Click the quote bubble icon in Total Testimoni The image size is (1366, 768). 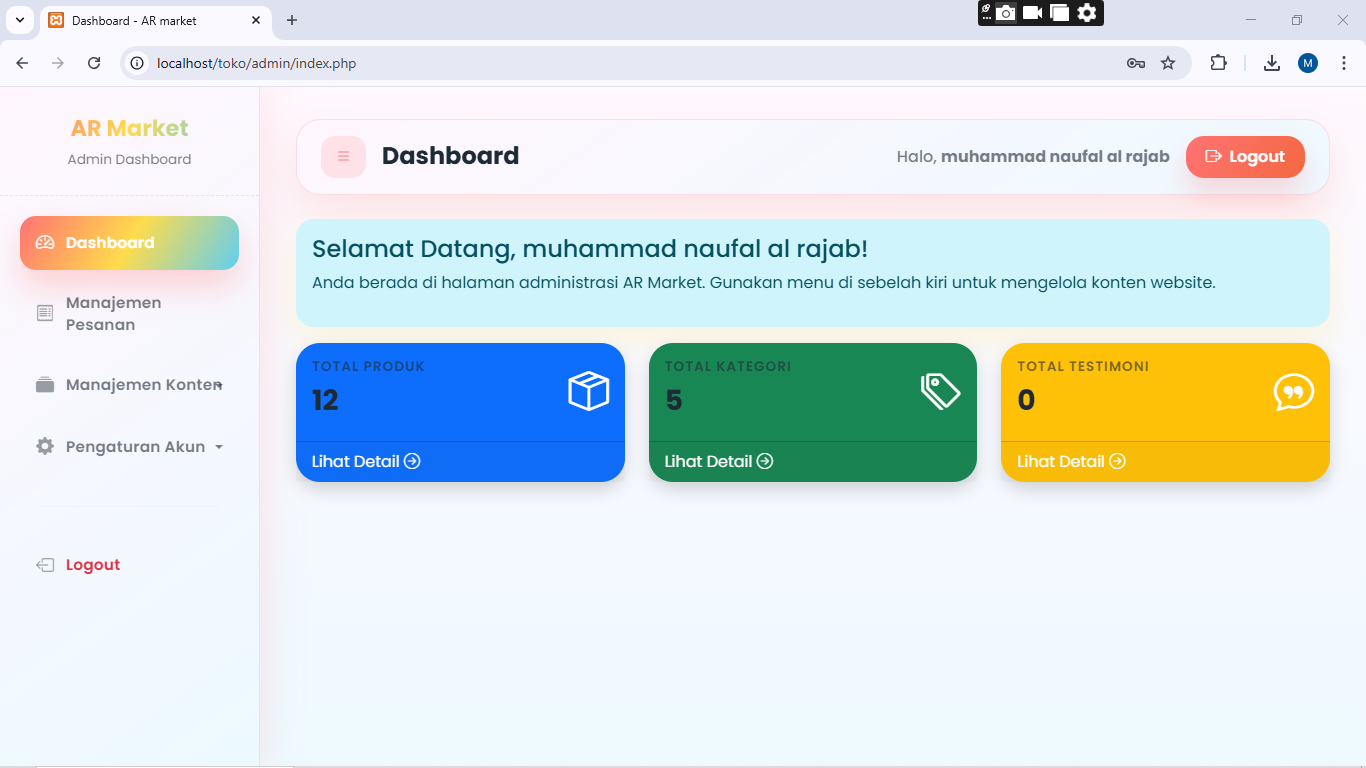1293,392
